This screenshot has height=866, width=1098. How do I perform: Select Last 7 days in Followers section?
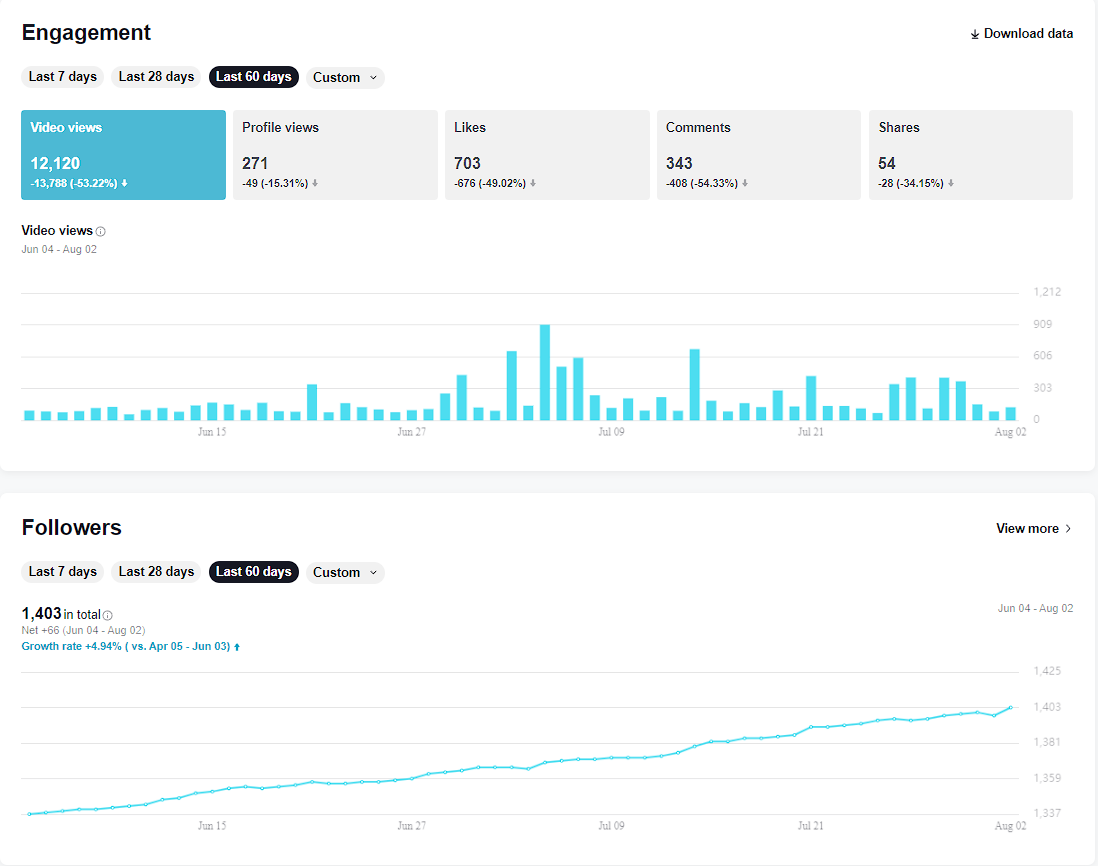click(x=62, y=572)
